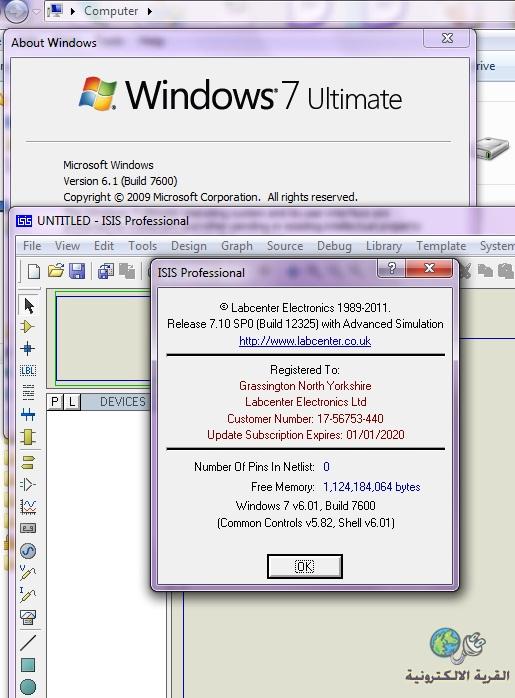Click the 'Release 7.10 SP0 (Build 12325)' text
The width and height of the screenshot is (515, 698).
click(x=243, y=324)
